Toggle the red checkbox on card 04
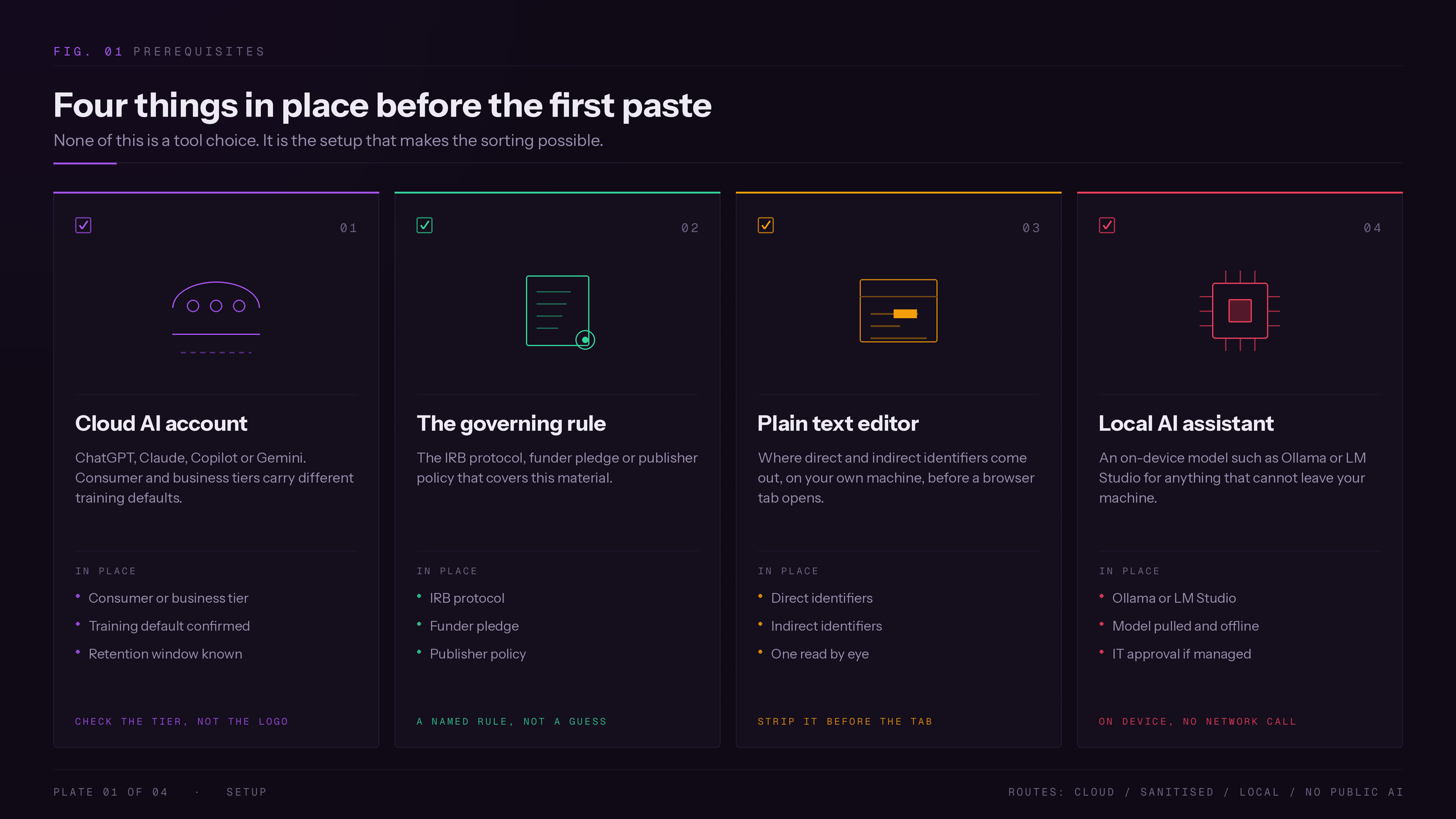This screenshot has height=819, width=1456. tap(1107, 225)
